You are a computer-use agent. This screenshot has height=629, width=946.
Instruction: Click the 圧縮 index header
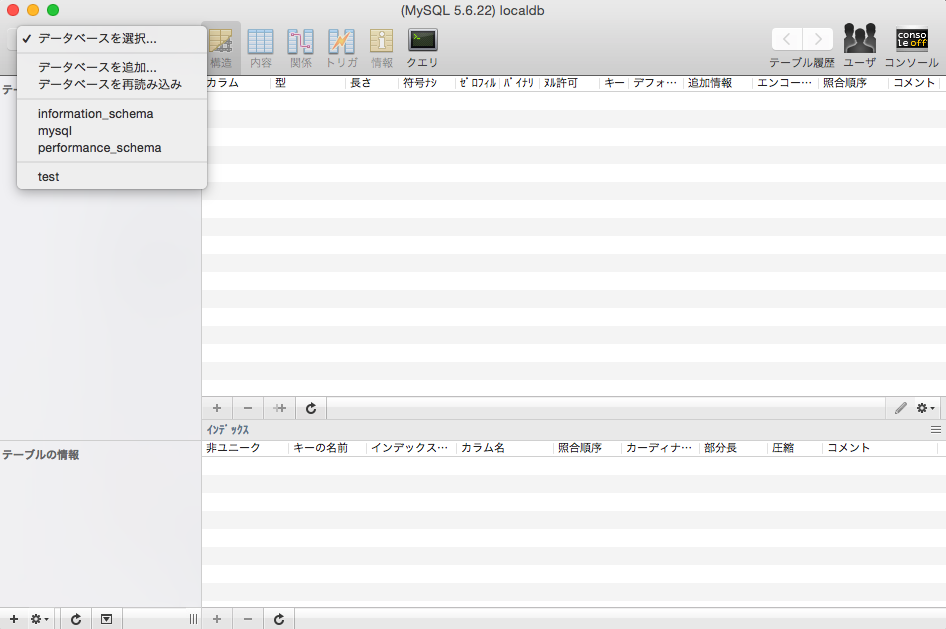795,448
